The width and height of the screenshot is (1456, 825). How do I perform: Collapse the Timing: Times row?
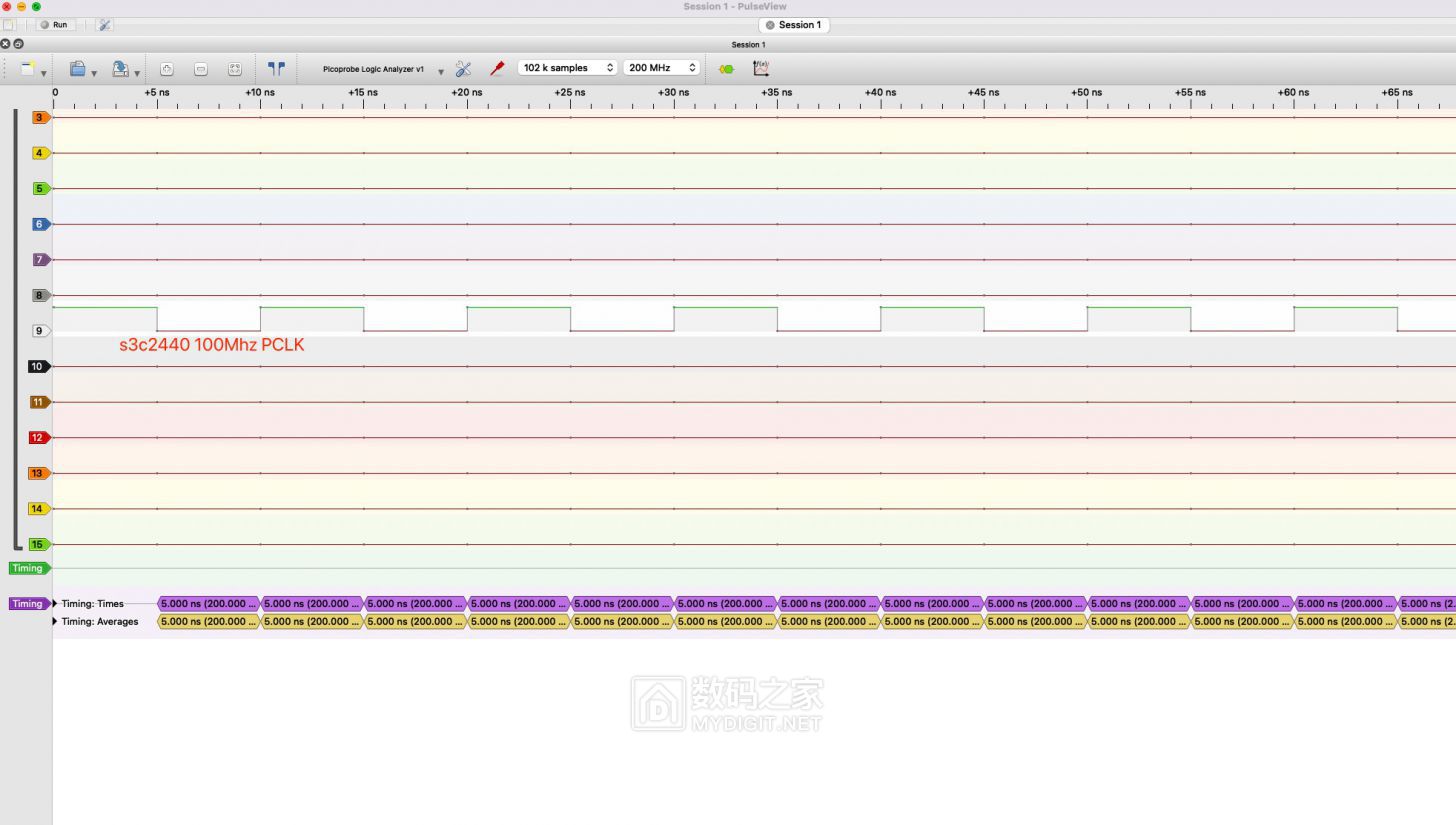coord(55,603)
